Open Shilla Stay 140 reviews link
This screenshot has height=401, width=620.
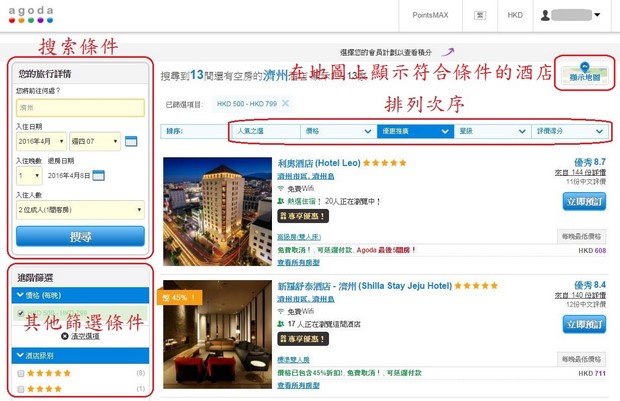580,295
